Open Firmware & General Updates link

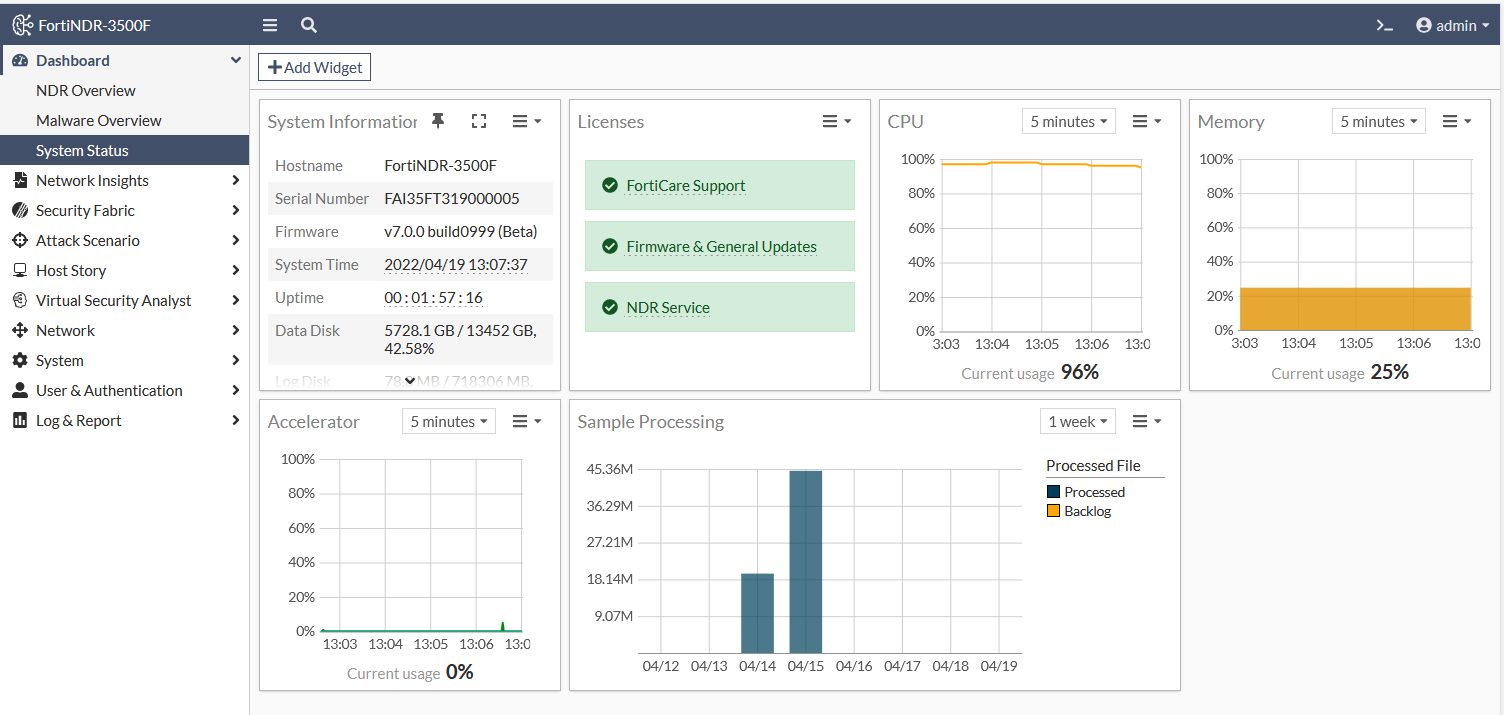722,247
